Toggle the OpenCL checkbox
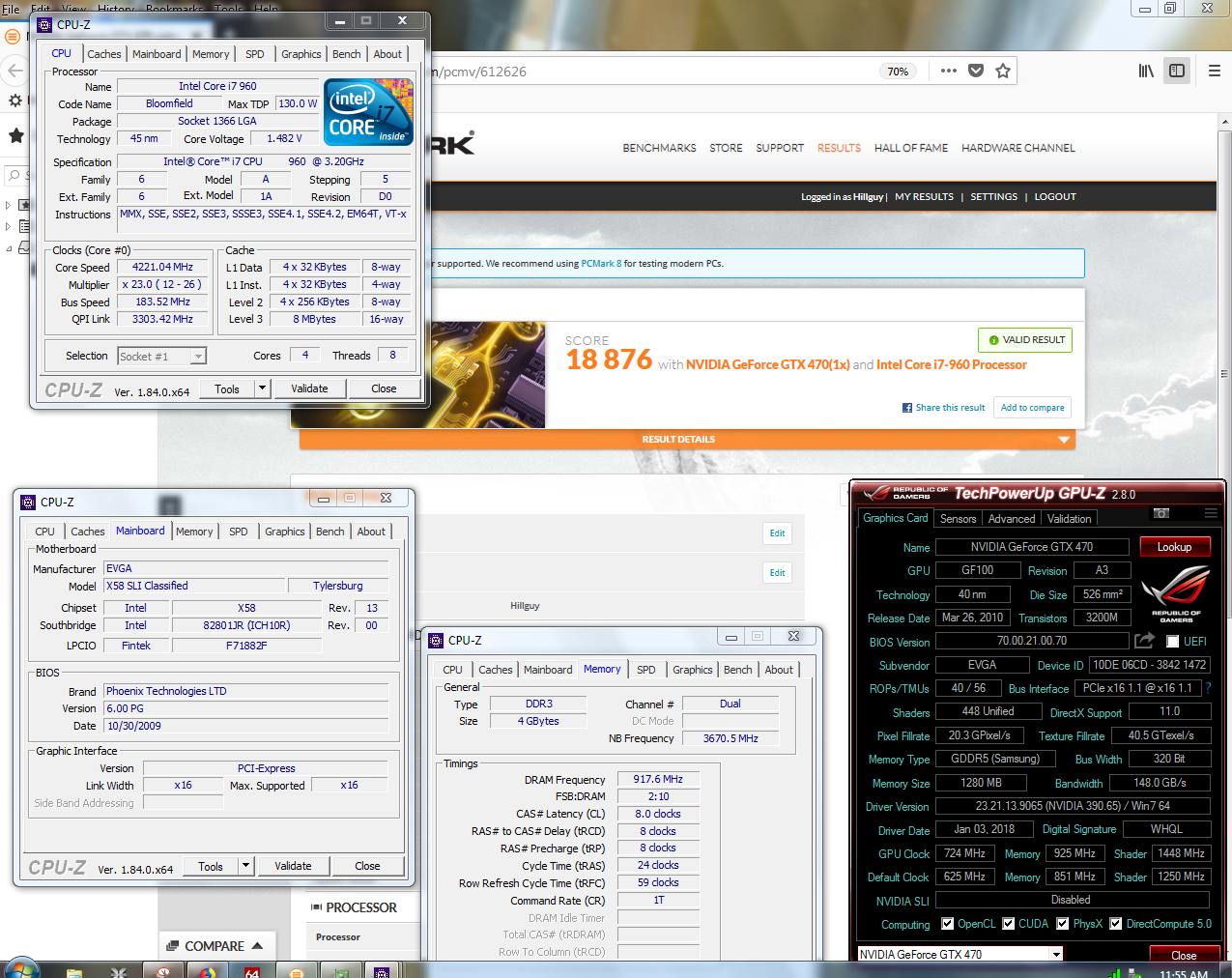Viewport: 1232px width, 978px height. (948, 924)
